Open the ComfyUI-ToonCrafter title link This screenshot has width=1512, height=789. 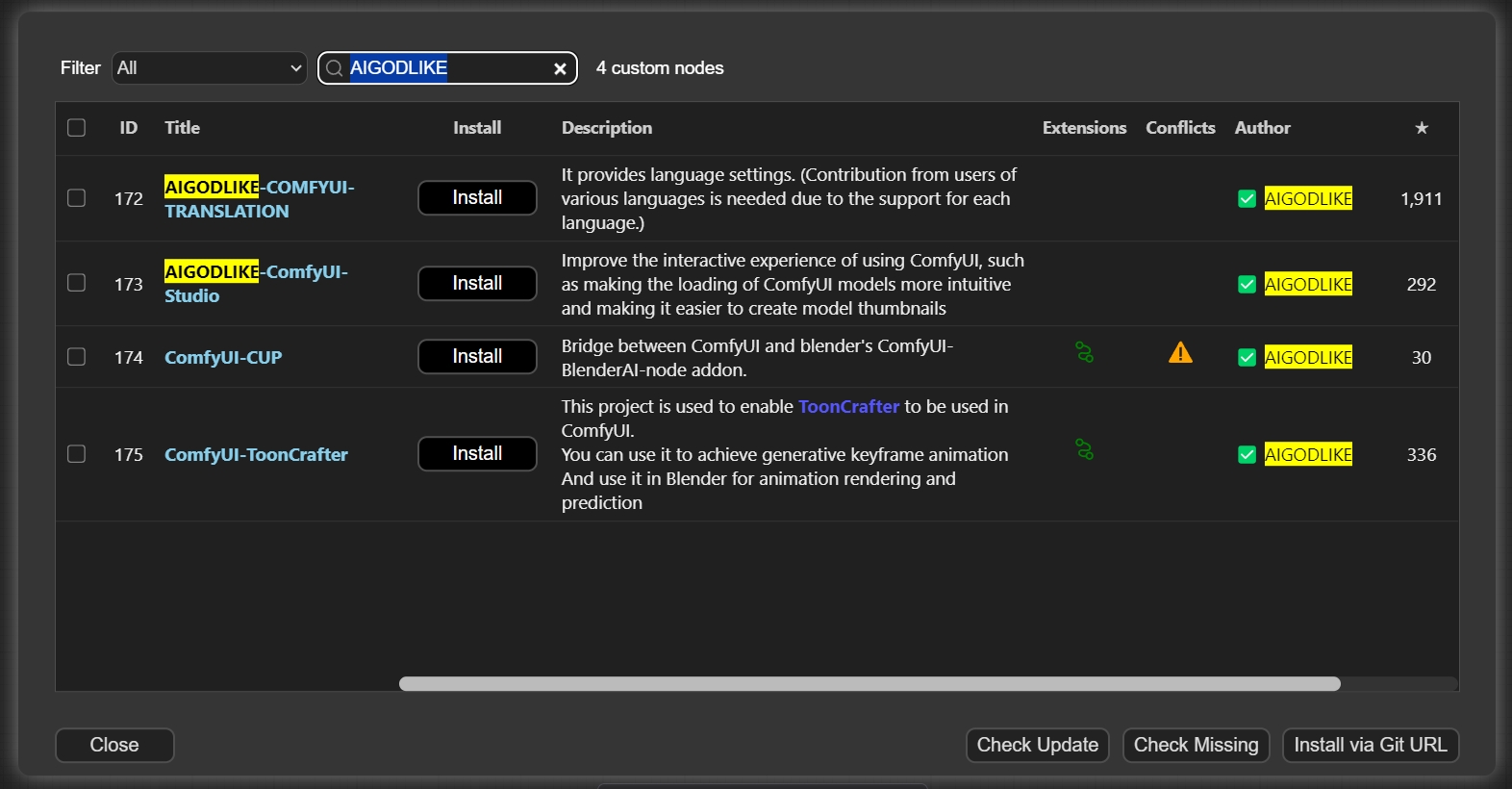pyautogui.click(x=256, y=455)
